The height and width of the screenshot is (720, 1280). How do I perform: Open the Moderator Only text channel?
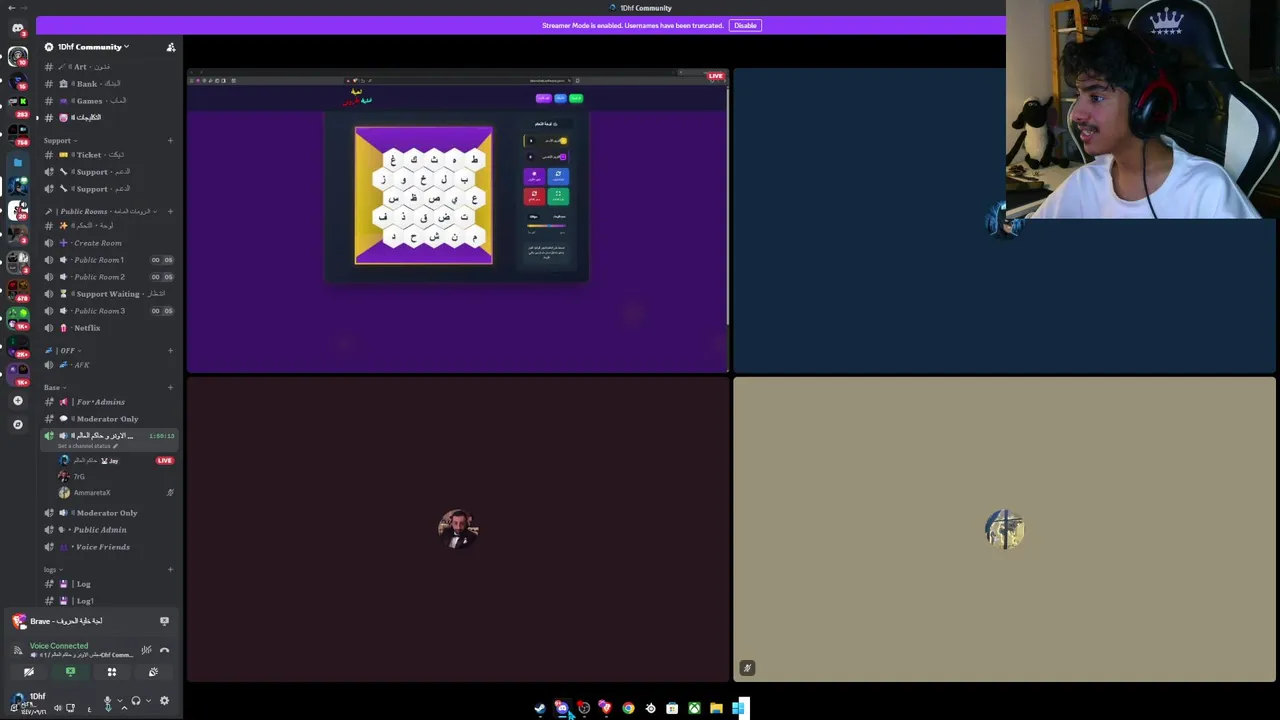(x=110, y=419)
